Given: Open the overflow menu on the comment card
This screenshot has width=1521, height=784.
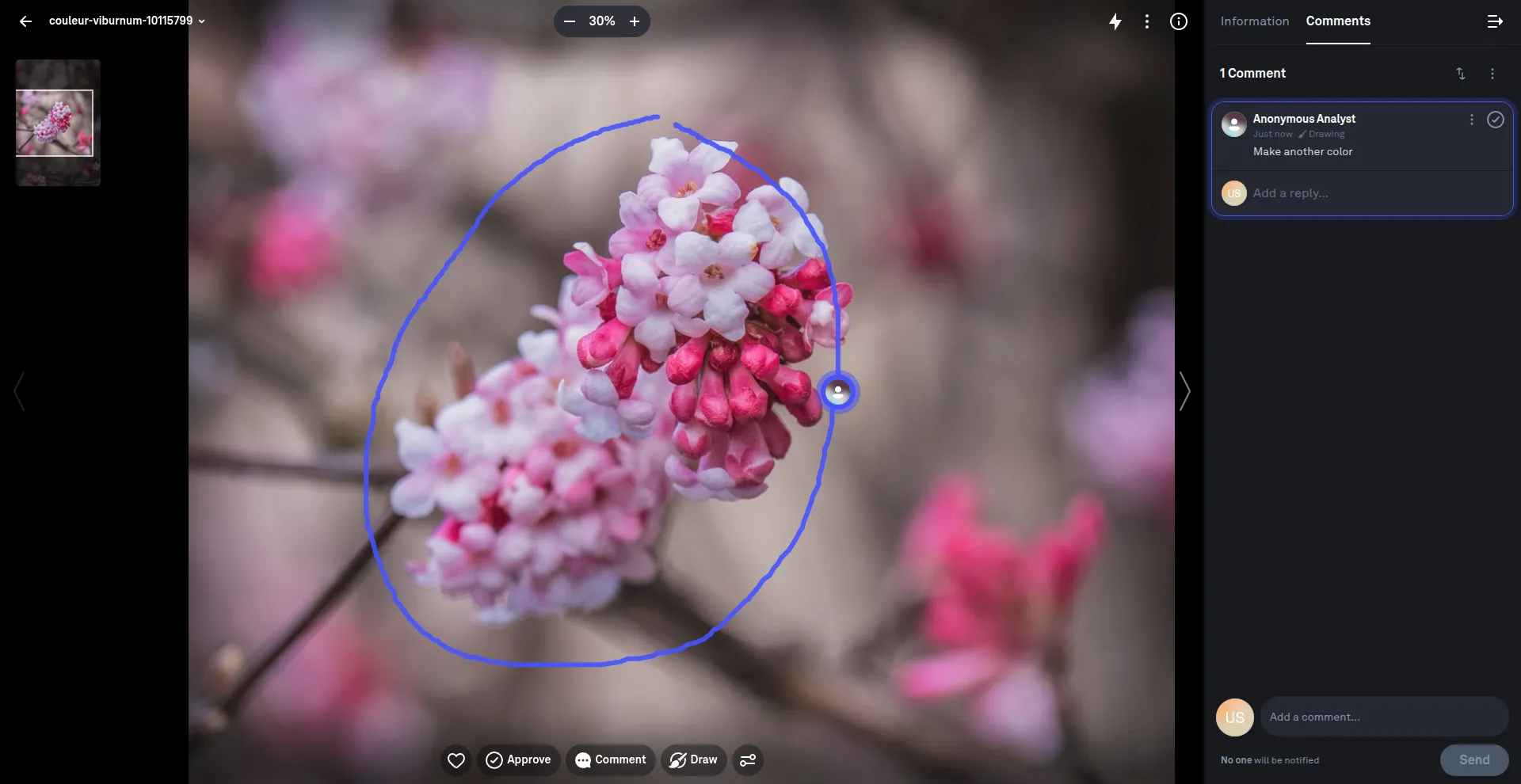Looking at the screenshot, I should click(1472, 120).
